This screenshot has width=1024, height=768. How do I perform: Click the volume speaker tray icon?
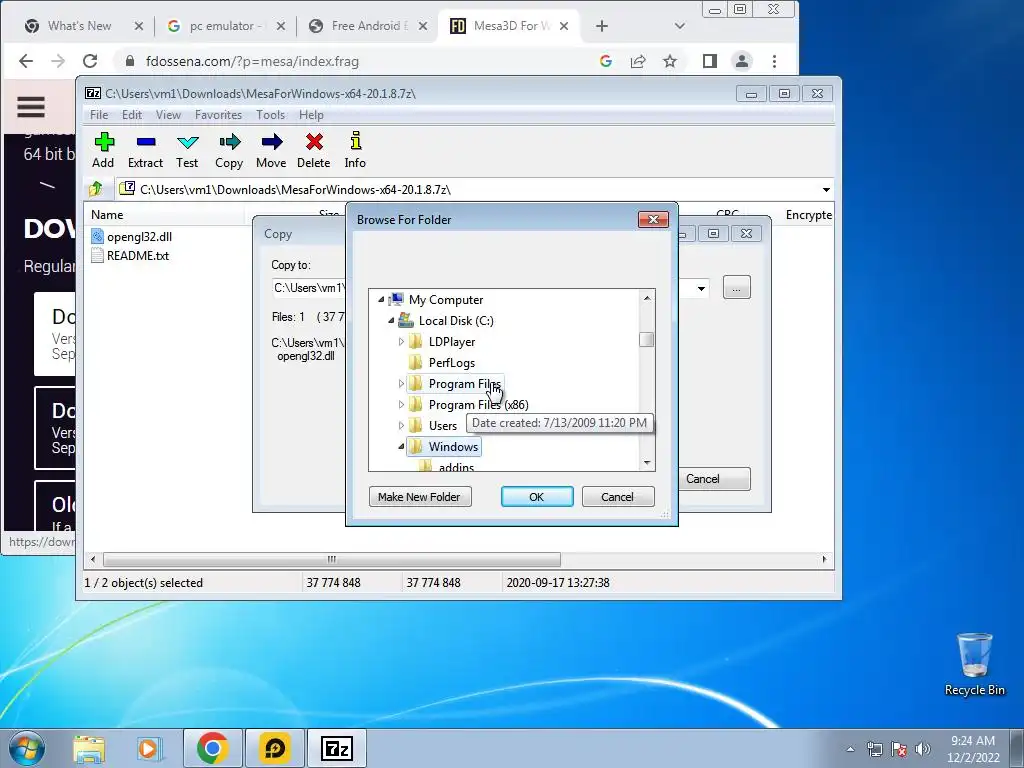pyautogui.click(x=923, y=749)
